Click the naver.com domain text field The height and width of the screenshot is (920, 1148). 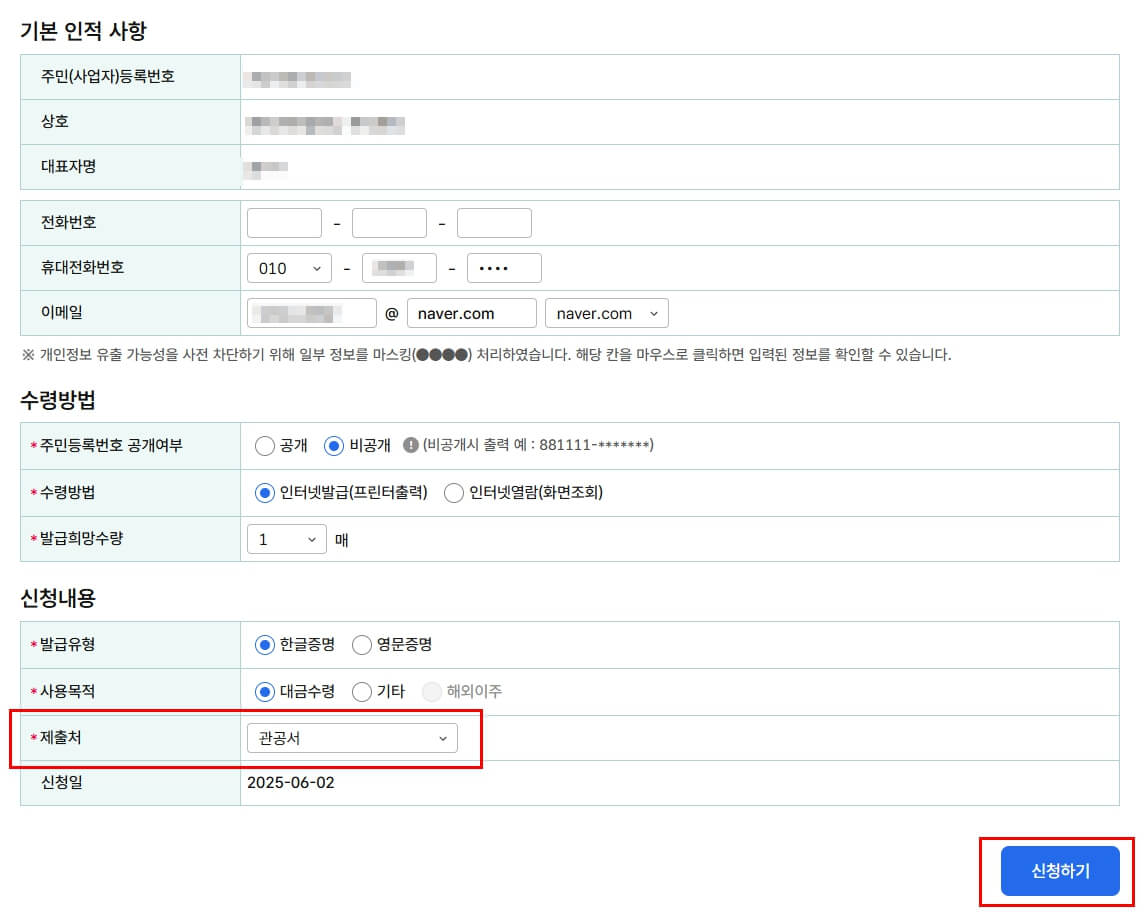(472, 313)
